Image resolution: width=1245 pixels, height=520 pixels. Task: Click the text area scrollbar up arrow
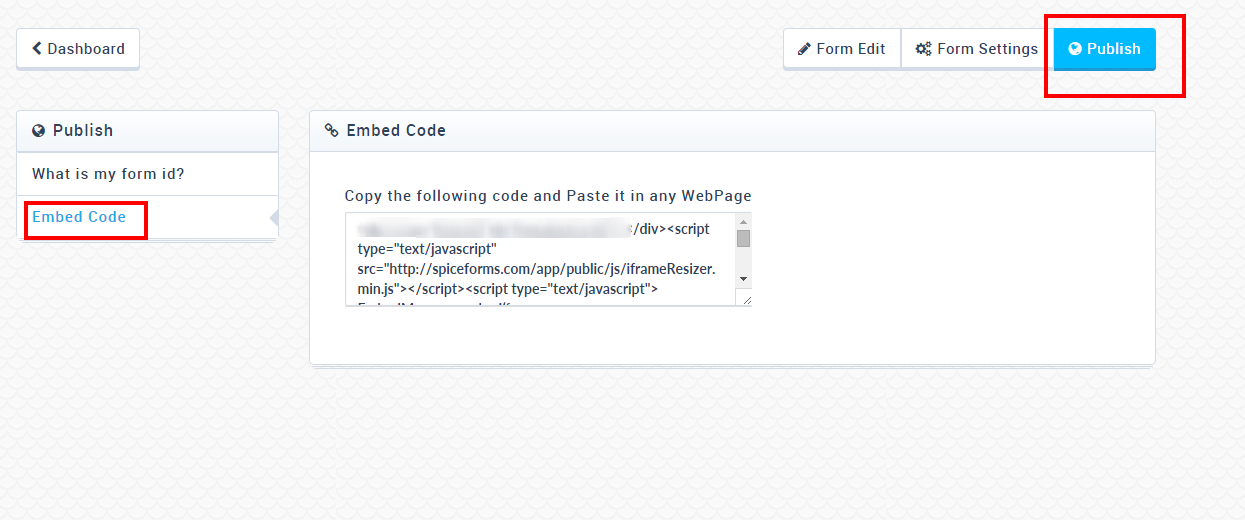(x=743, y=220)
